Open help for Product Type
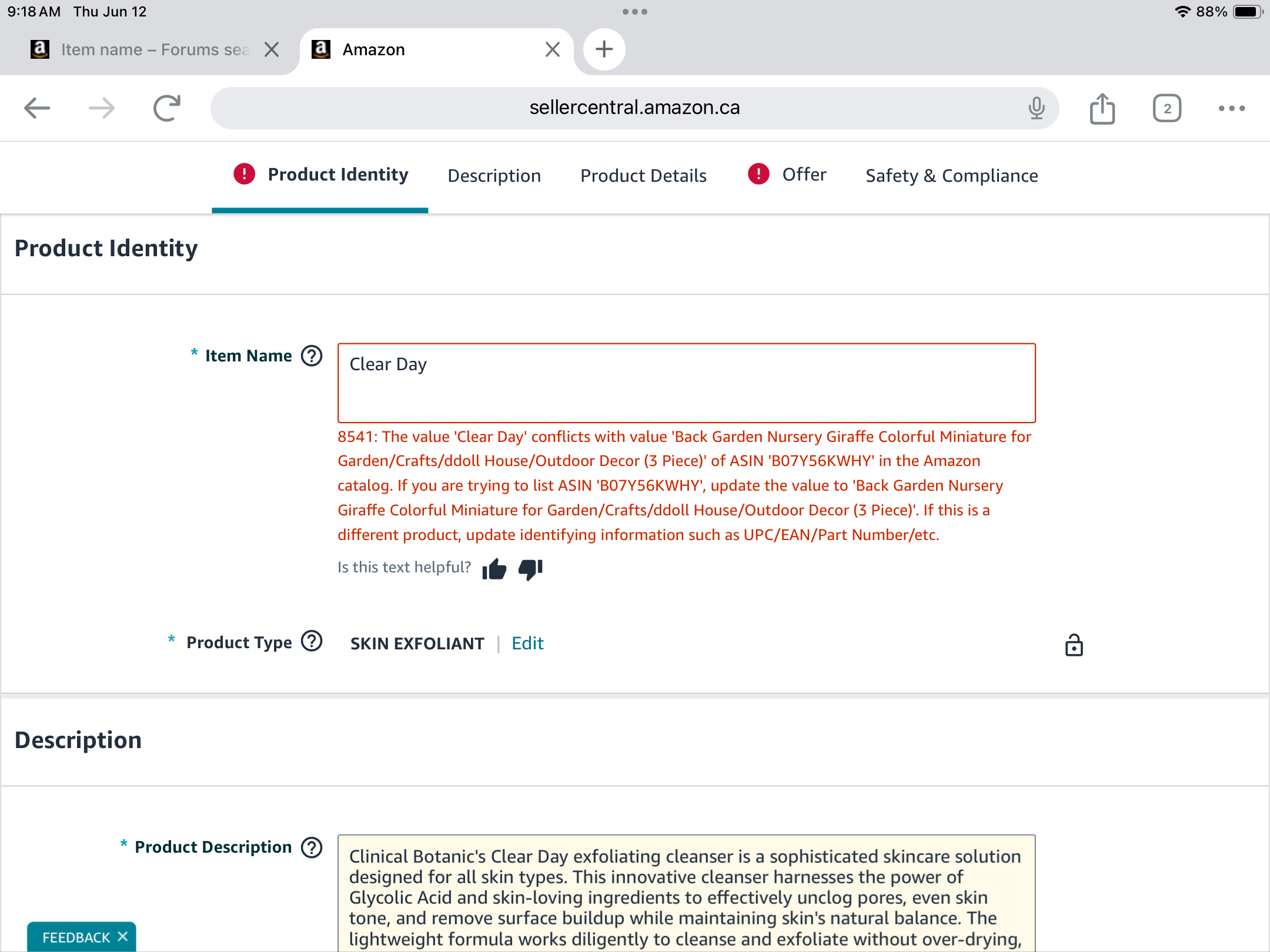This screenshot has height=952, width=1270. coord(312,642)
